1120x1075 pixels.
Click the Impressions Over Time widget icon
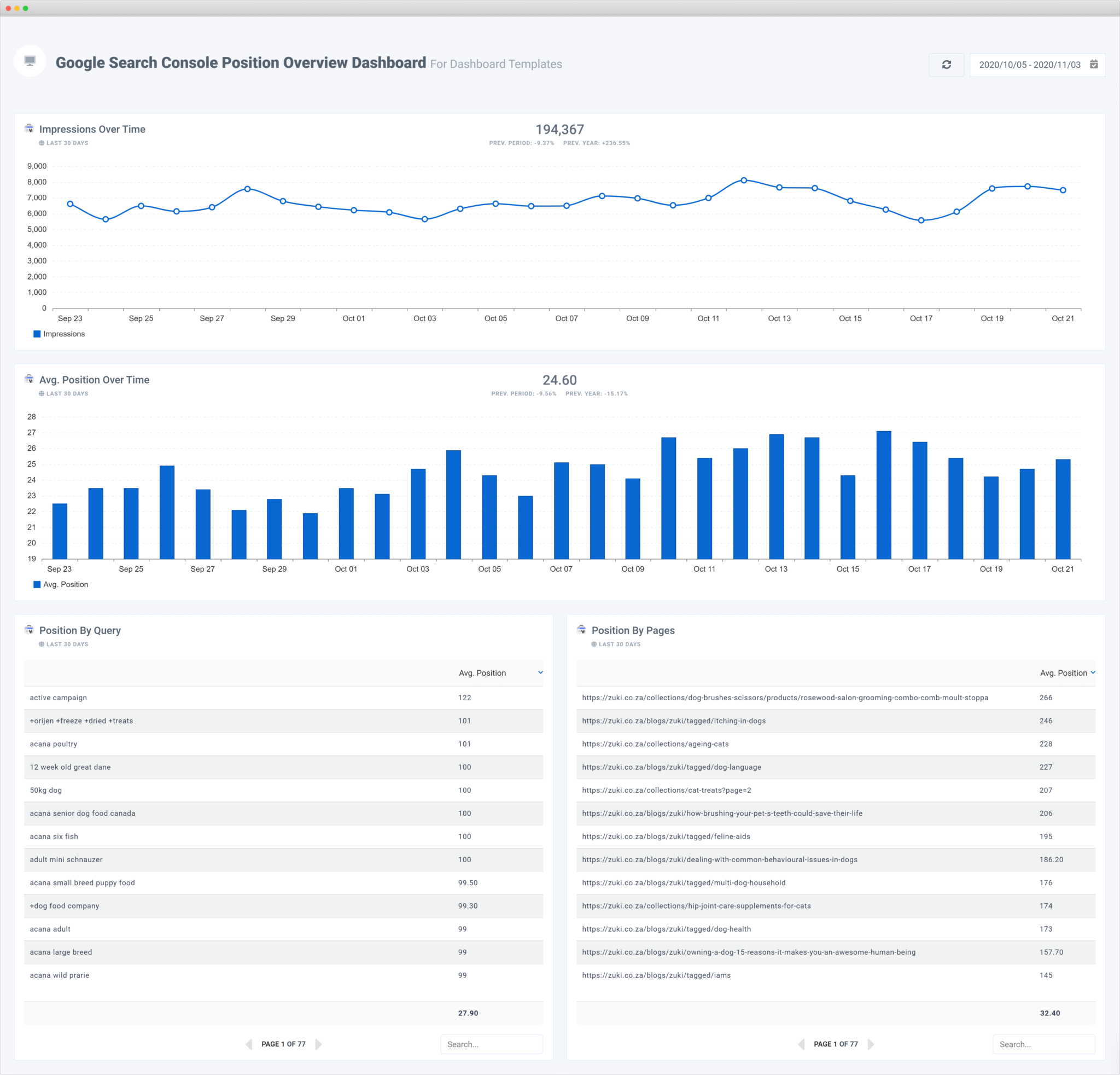point(29,128)
